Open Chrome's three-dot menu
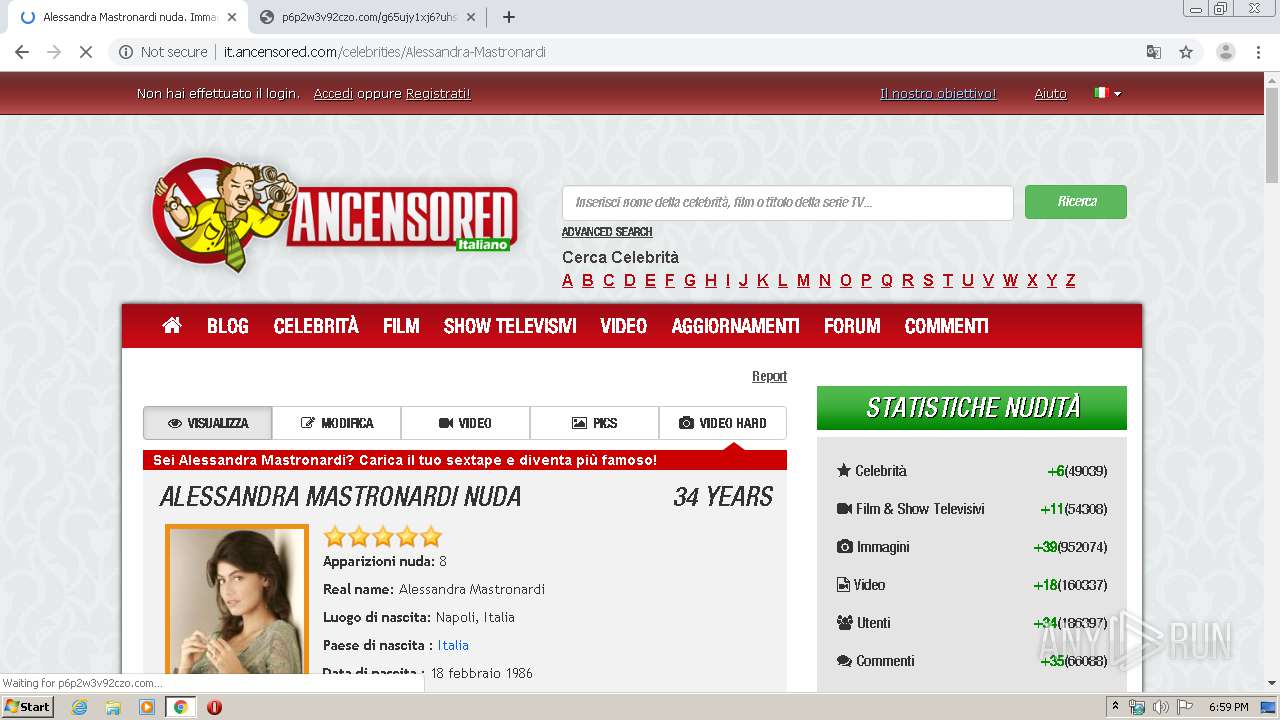The height and width of the screenshot is (720, 1280). (1259, 52)
